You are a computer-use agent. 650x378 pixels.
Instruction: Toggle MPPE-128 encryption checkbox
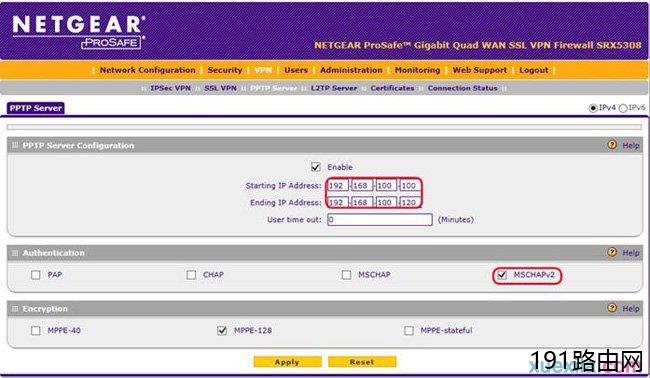[222, 330]
